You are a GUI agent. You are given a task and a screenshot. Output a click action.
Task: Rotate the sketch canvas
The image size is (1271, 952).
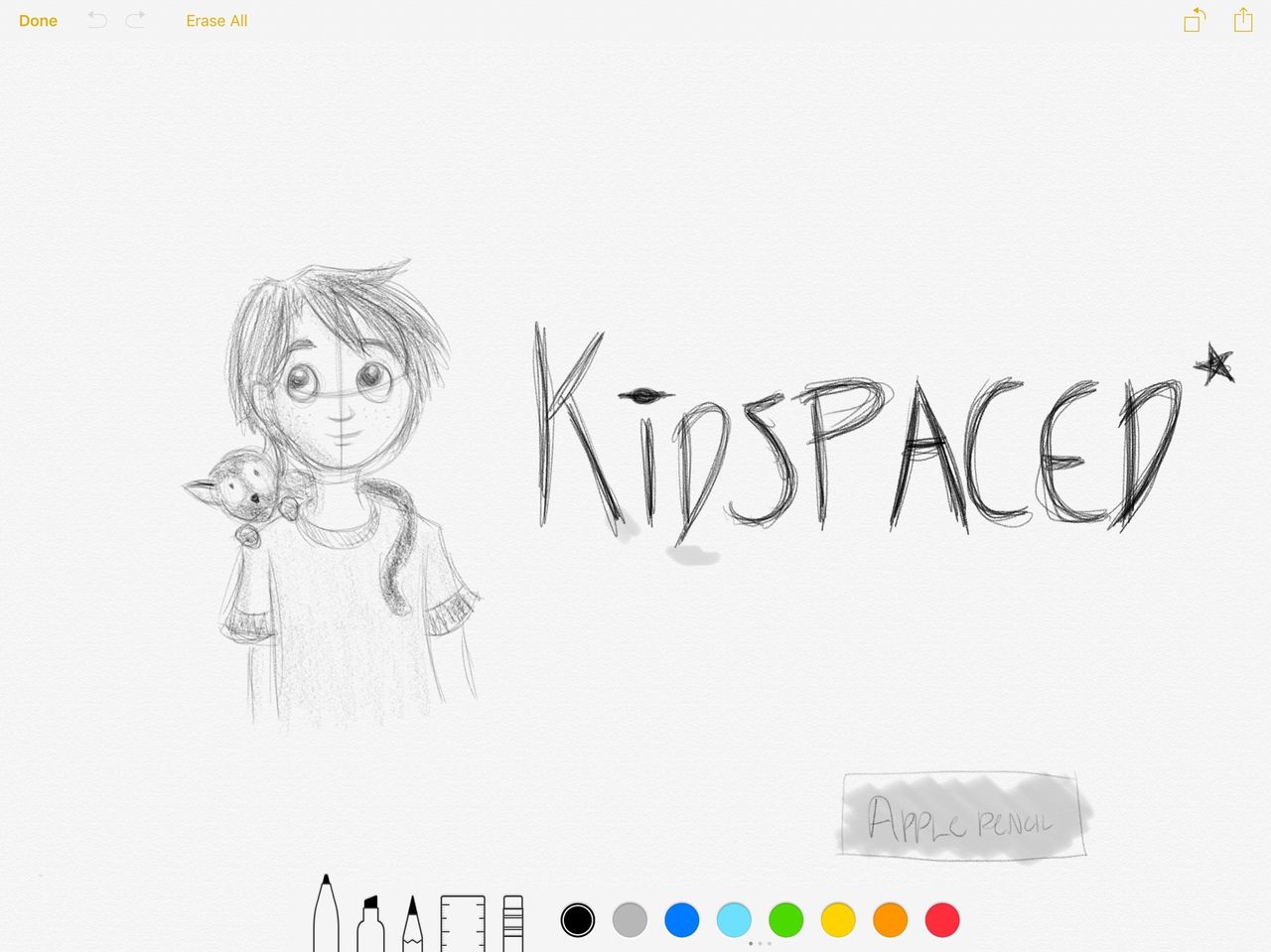pos(1195,20)
